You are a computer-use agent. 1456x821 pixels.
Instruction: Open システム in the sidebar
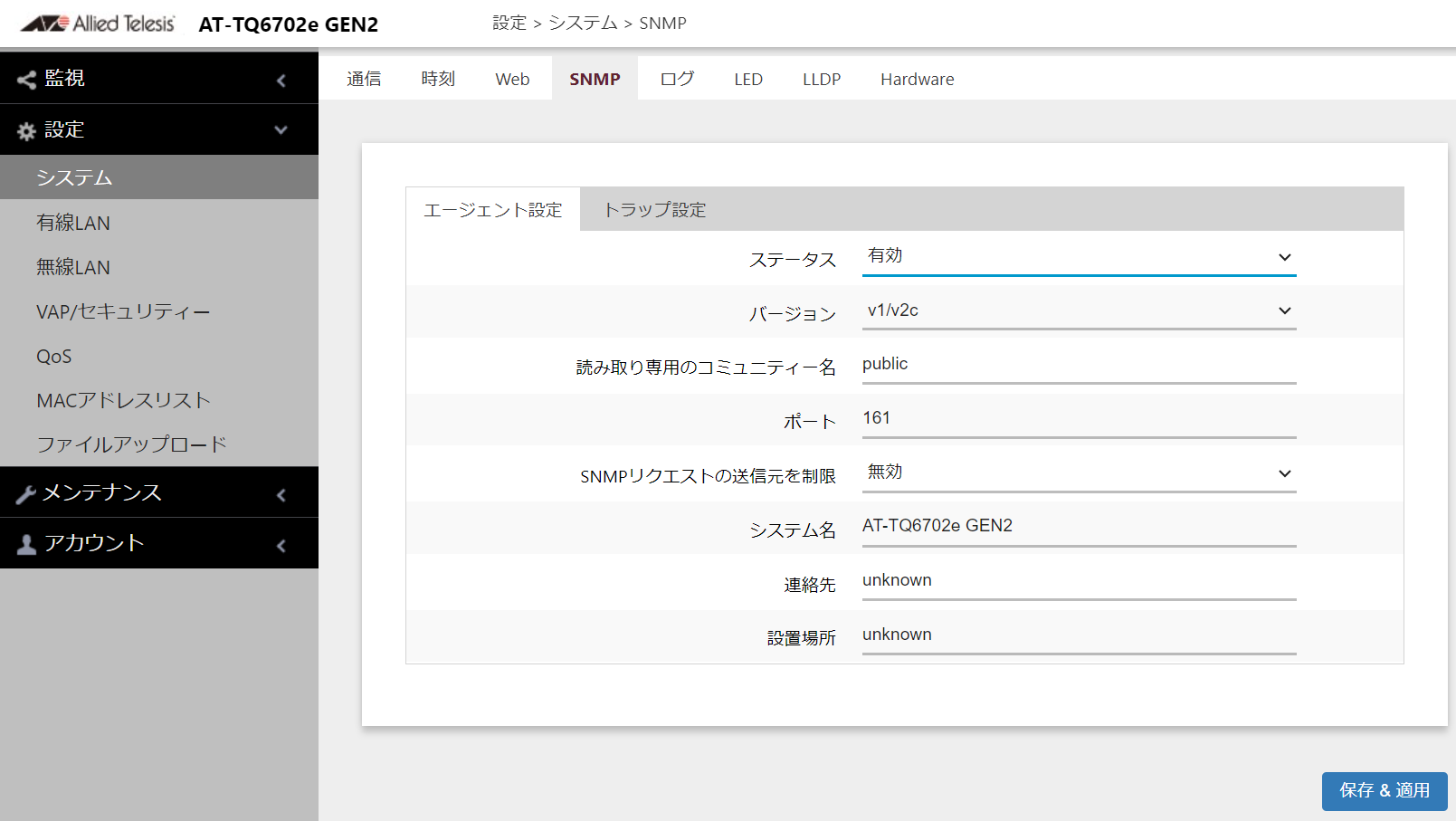(x=159, y=177)
